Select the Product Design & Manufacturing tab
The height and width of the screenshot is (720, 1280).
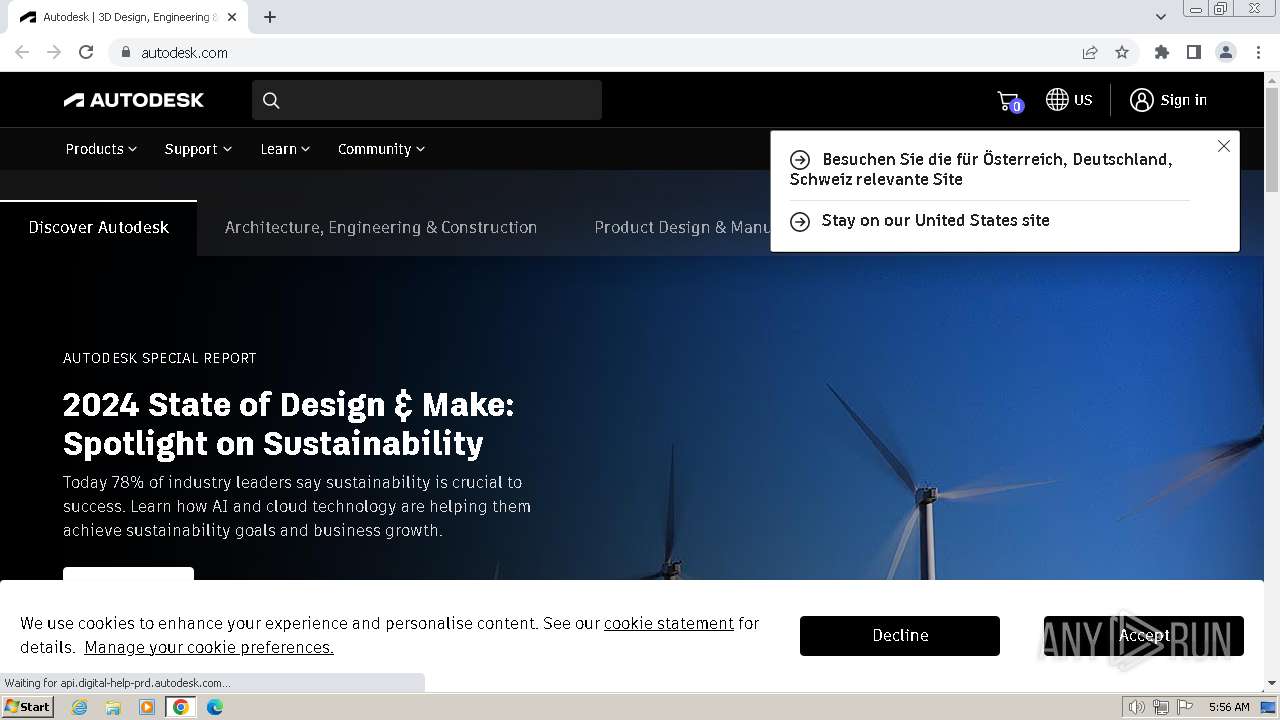tap(682, 228)
